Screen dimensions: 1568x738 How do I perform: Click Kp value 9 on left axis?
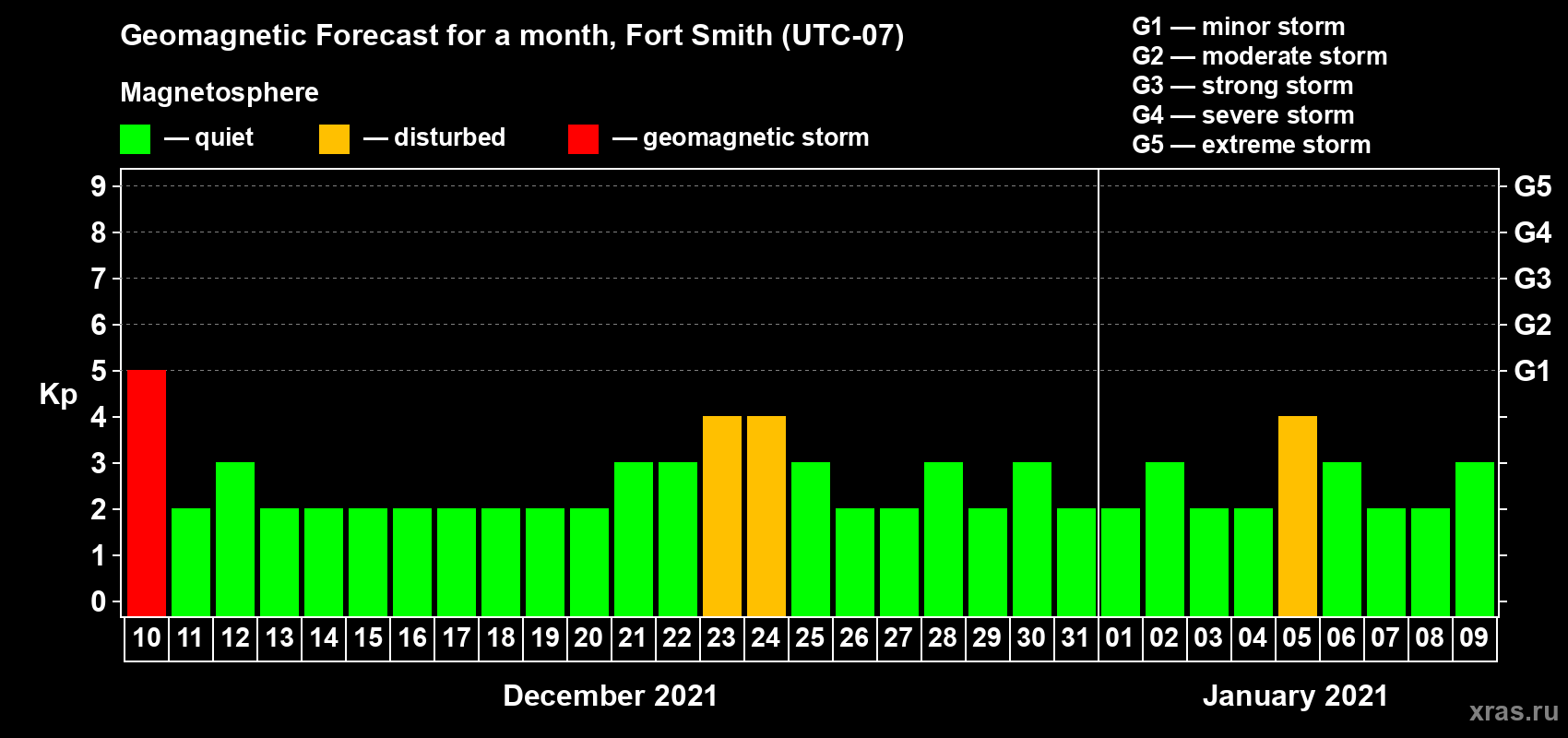click(99, 186)
